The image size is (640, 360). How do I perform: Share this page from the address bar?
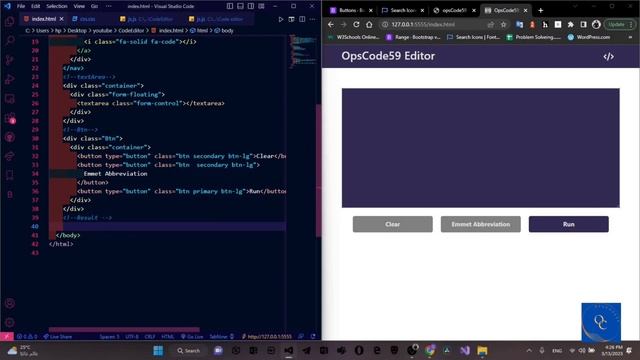click(x=491, y=24)
